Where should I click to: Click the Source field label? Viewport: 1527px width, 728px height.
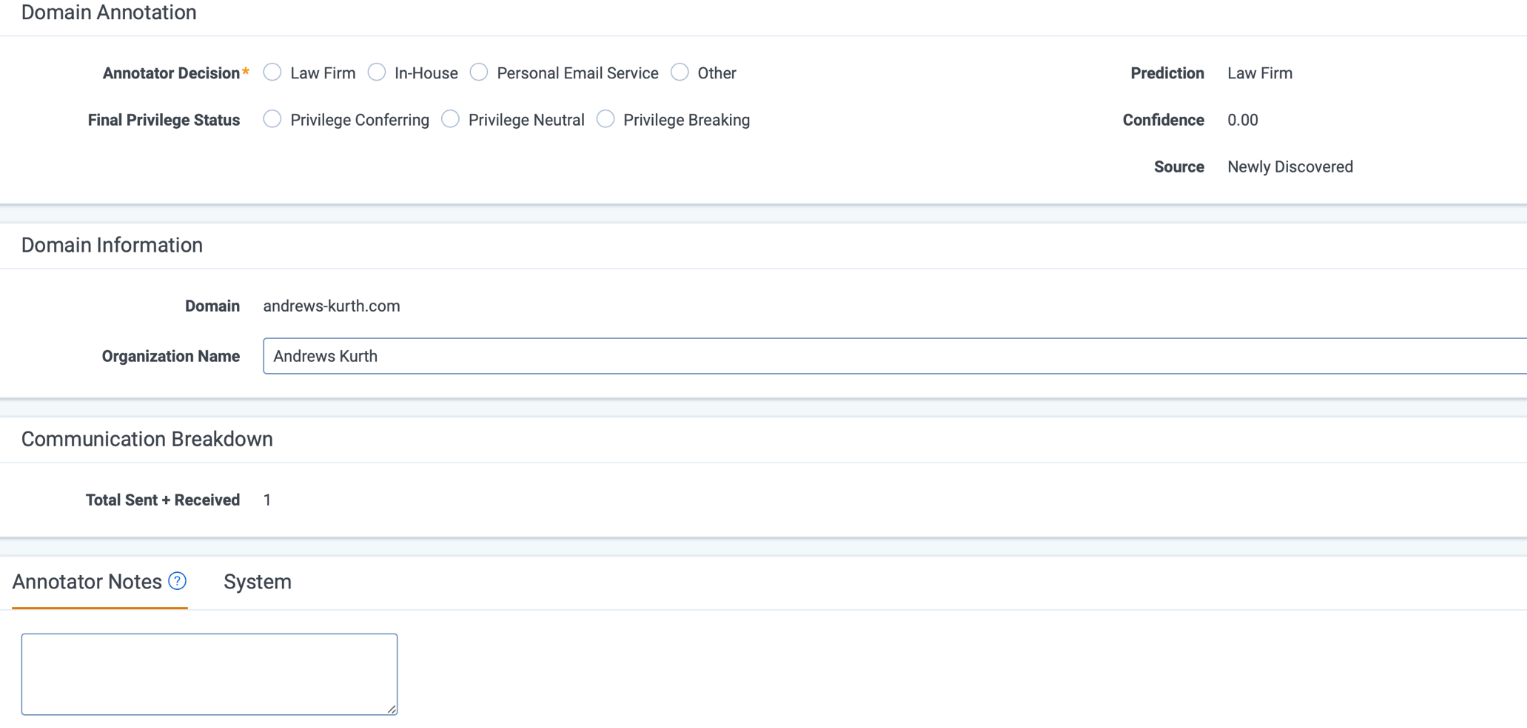(x=1179, y=167)
